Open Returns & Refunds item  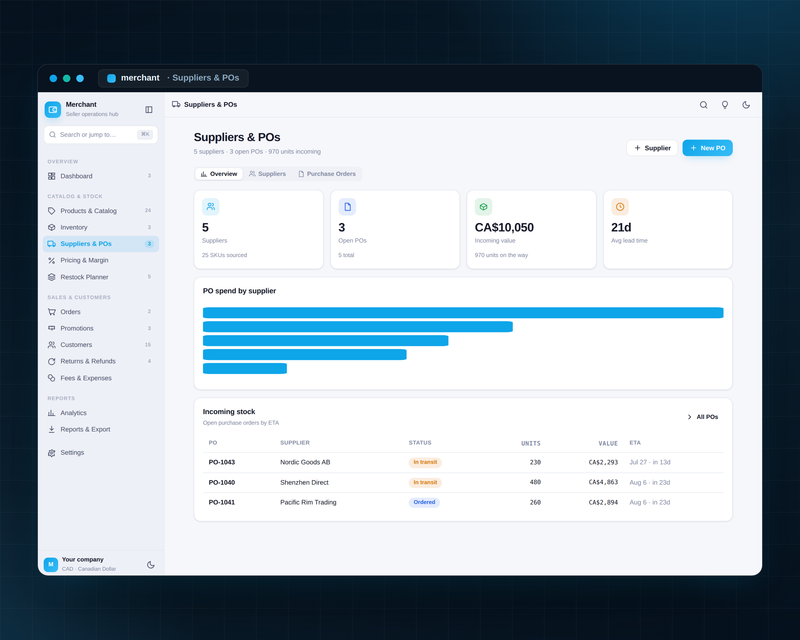click(x=101, y=361)
